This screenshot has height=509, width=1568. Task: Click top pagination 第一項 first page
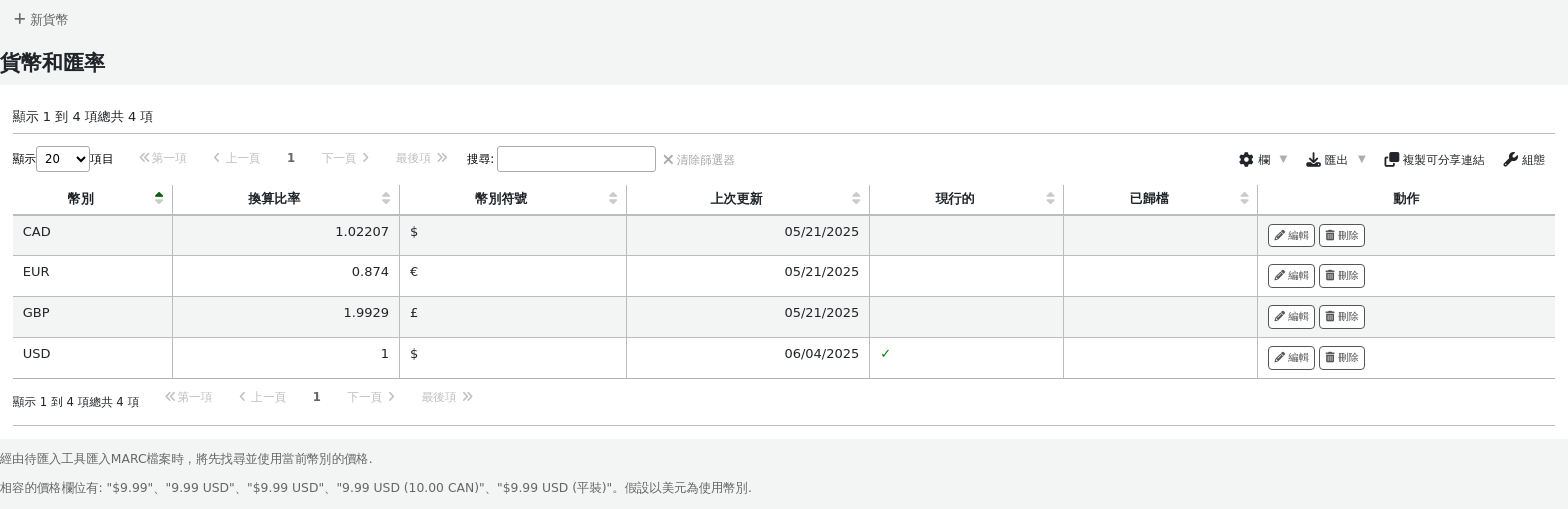163,158
